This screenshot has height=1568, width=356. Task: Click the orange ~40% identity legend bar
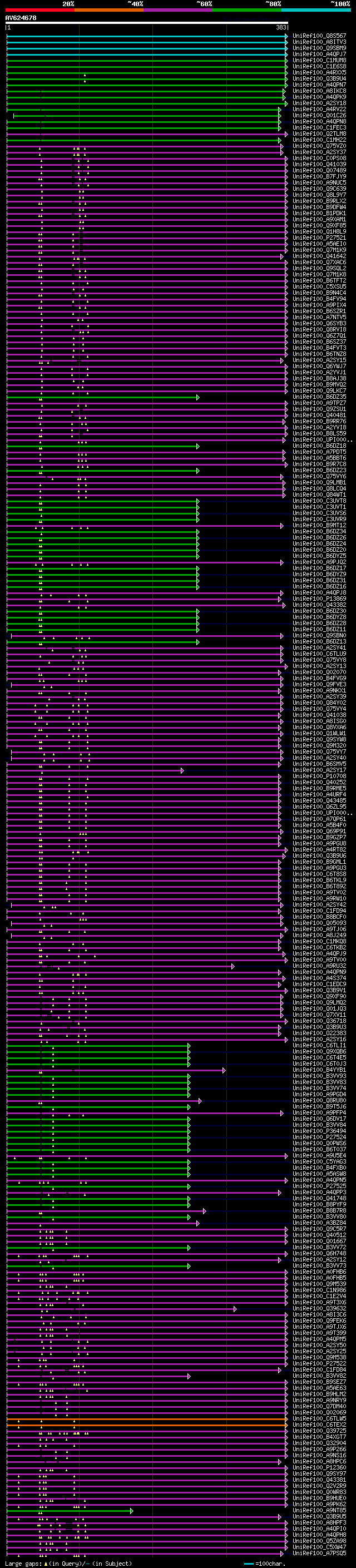(x=109, y=10)
